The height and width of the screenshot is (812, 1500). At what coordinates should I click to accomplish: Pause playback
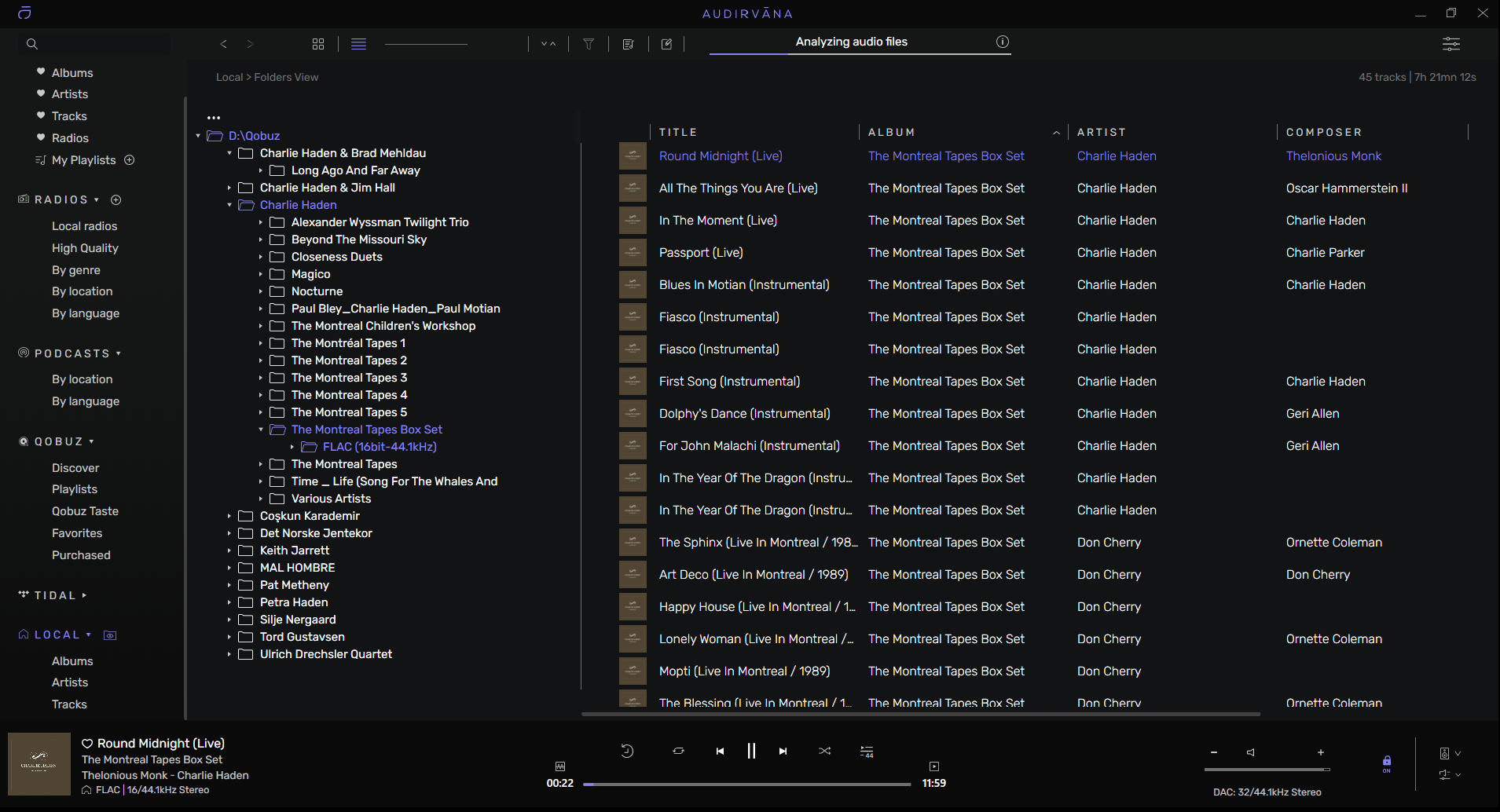click(x=751, y=751)
